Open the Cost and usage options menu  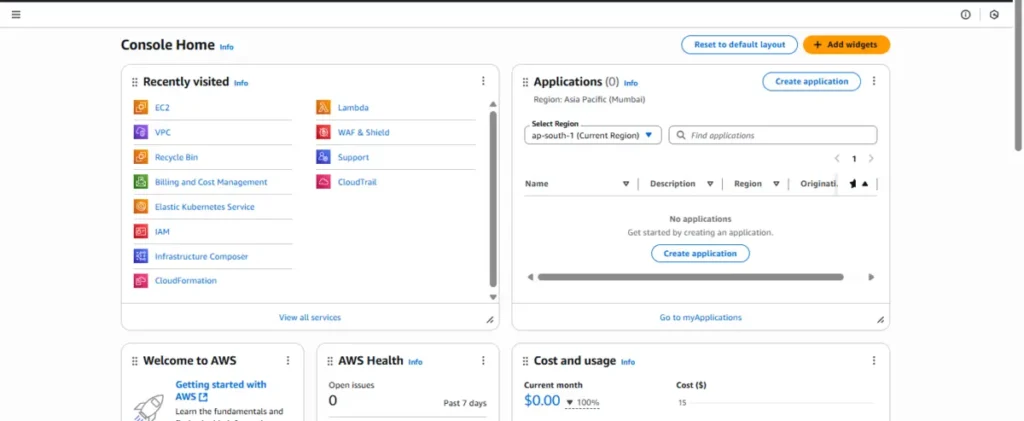874,360
